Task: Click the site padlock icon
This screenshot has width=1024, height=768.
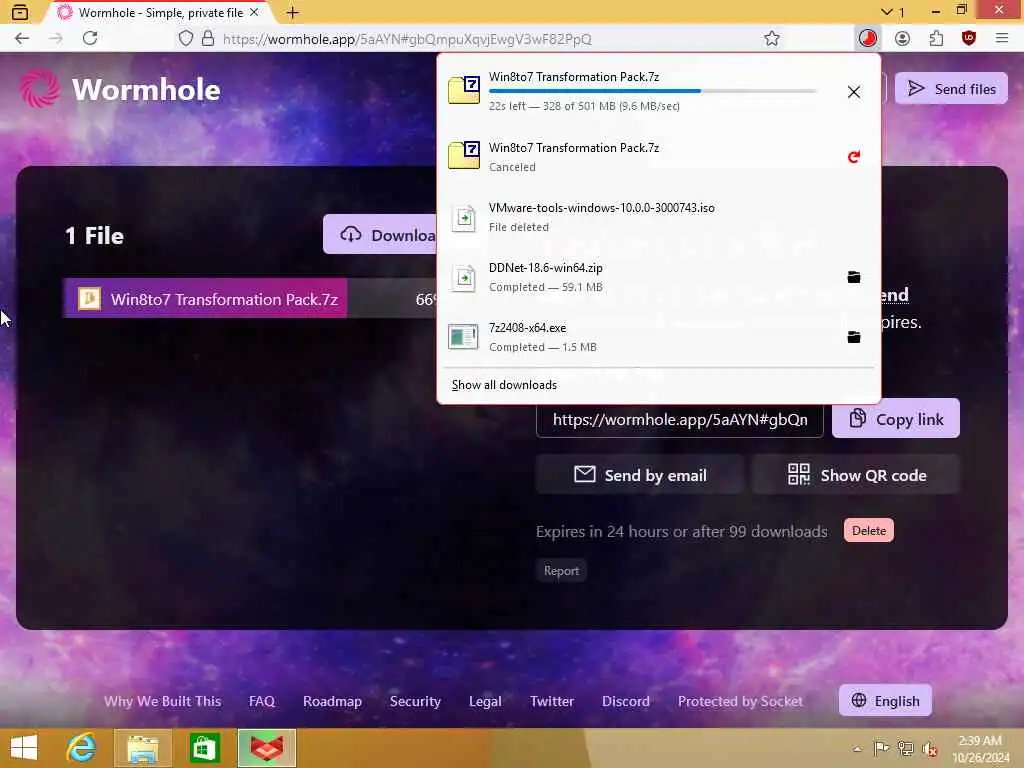Action: (208, 39)
